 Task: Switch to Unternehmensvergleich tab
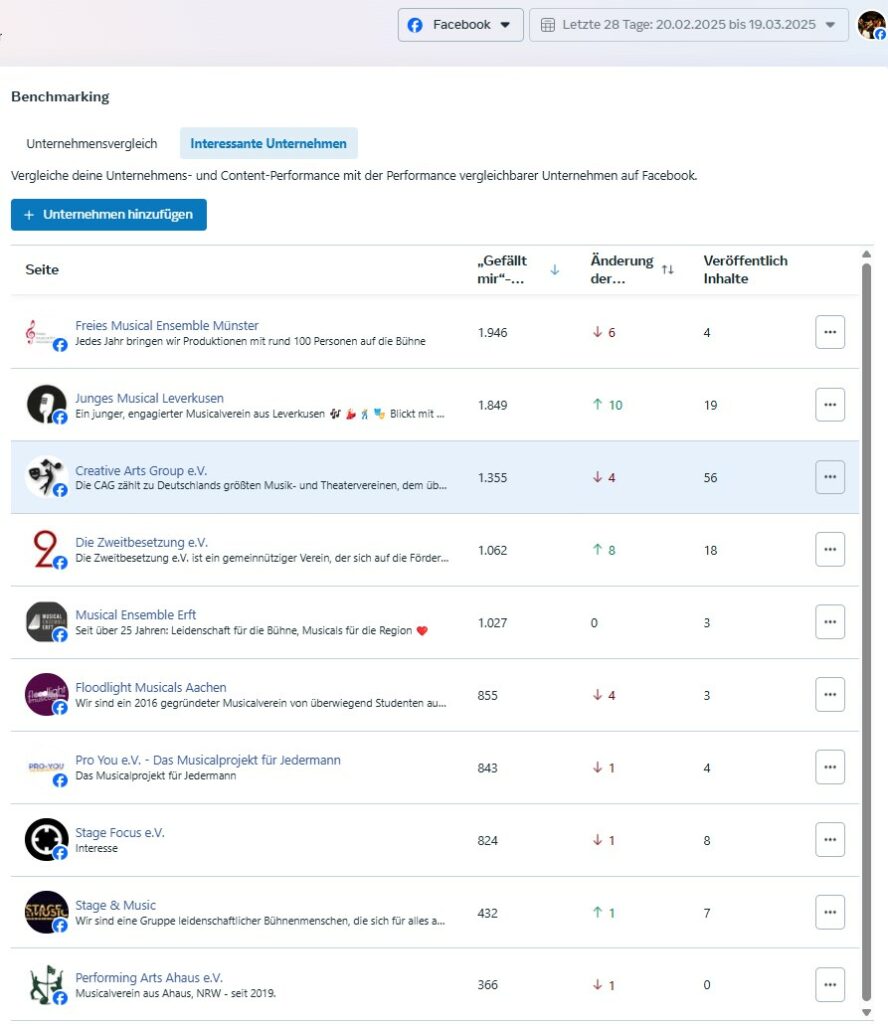(92, 143)
